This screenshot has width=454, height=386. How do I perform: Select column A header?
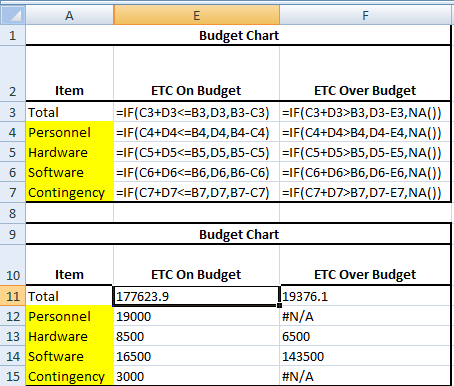(69, 15)
